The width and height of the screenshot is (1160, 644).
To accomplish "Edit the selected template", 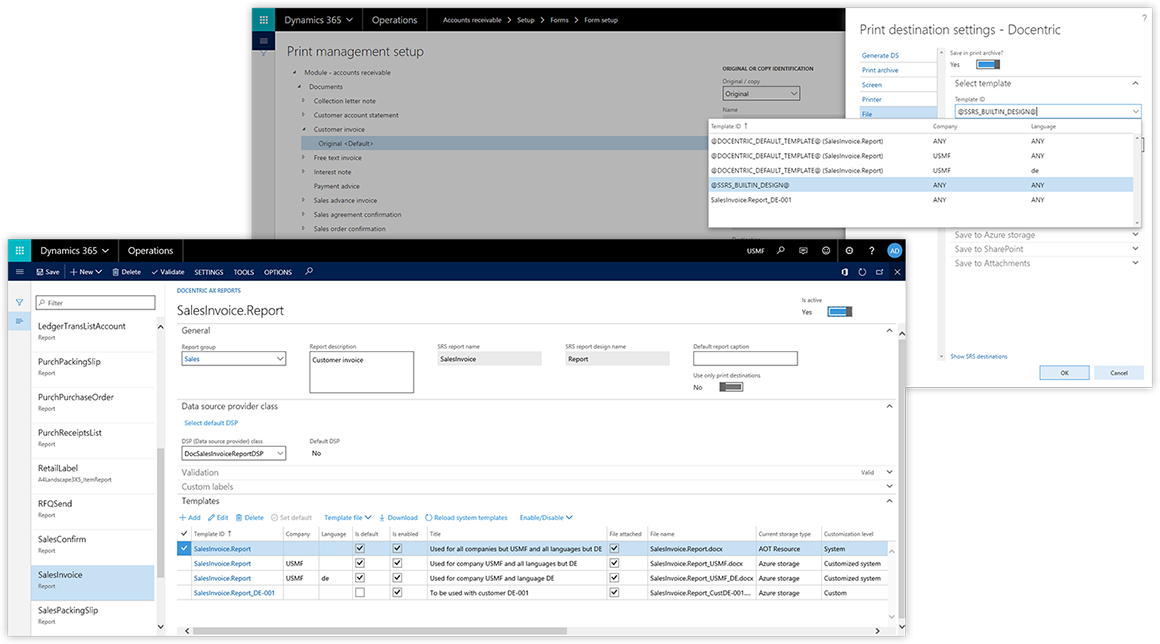I will (218, 518).
